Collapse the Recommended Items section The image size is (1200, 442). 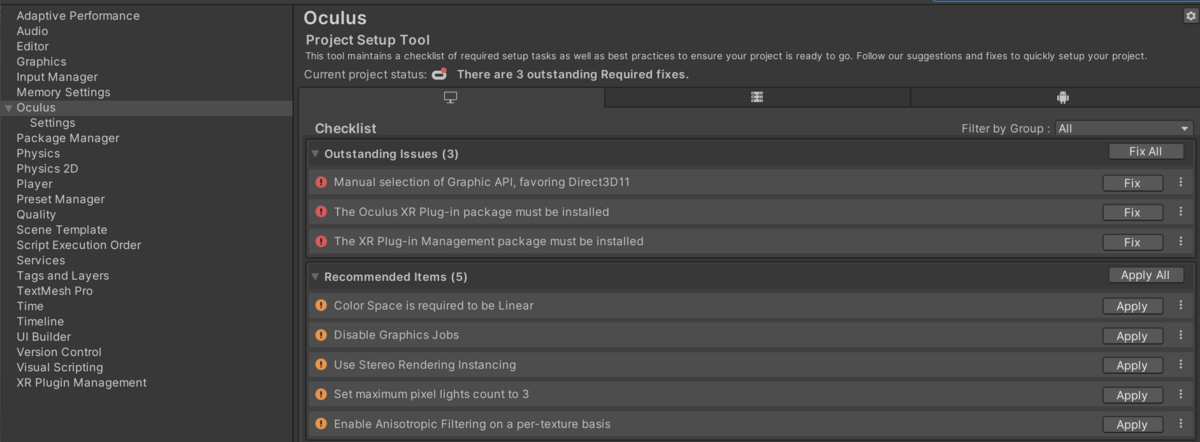pos(315,277)
